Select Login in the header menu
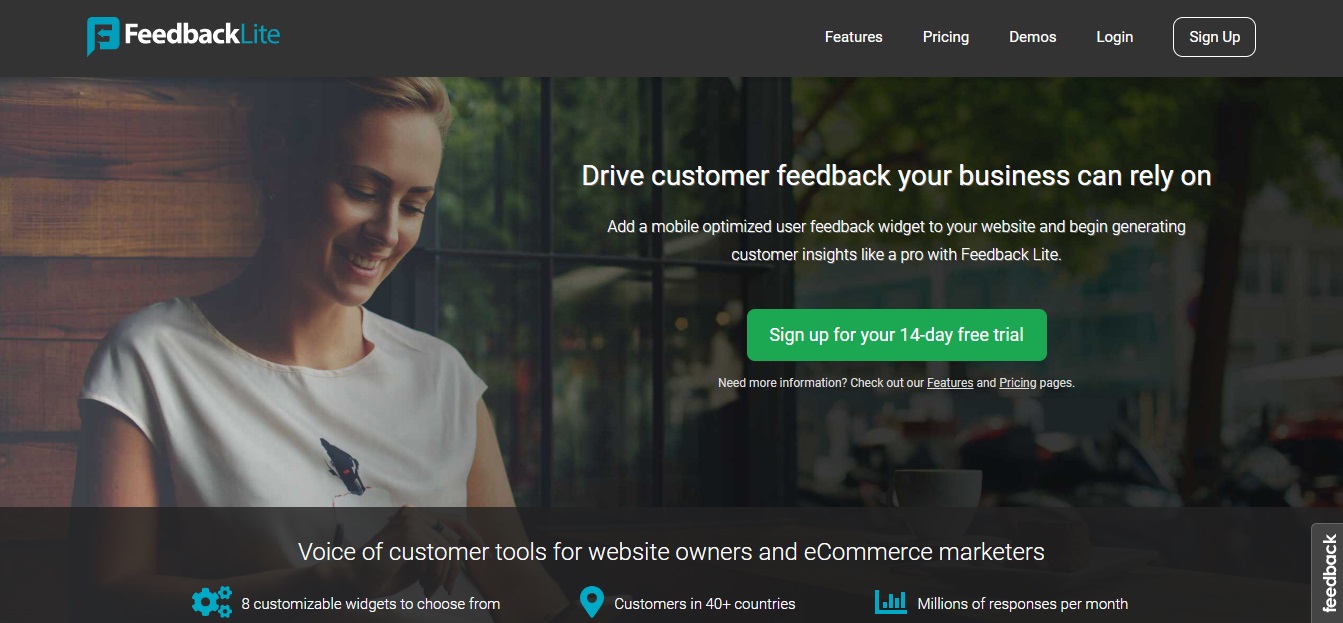Image resolution: width=1343 pixels, height=623 pixels. point(1114,37)
